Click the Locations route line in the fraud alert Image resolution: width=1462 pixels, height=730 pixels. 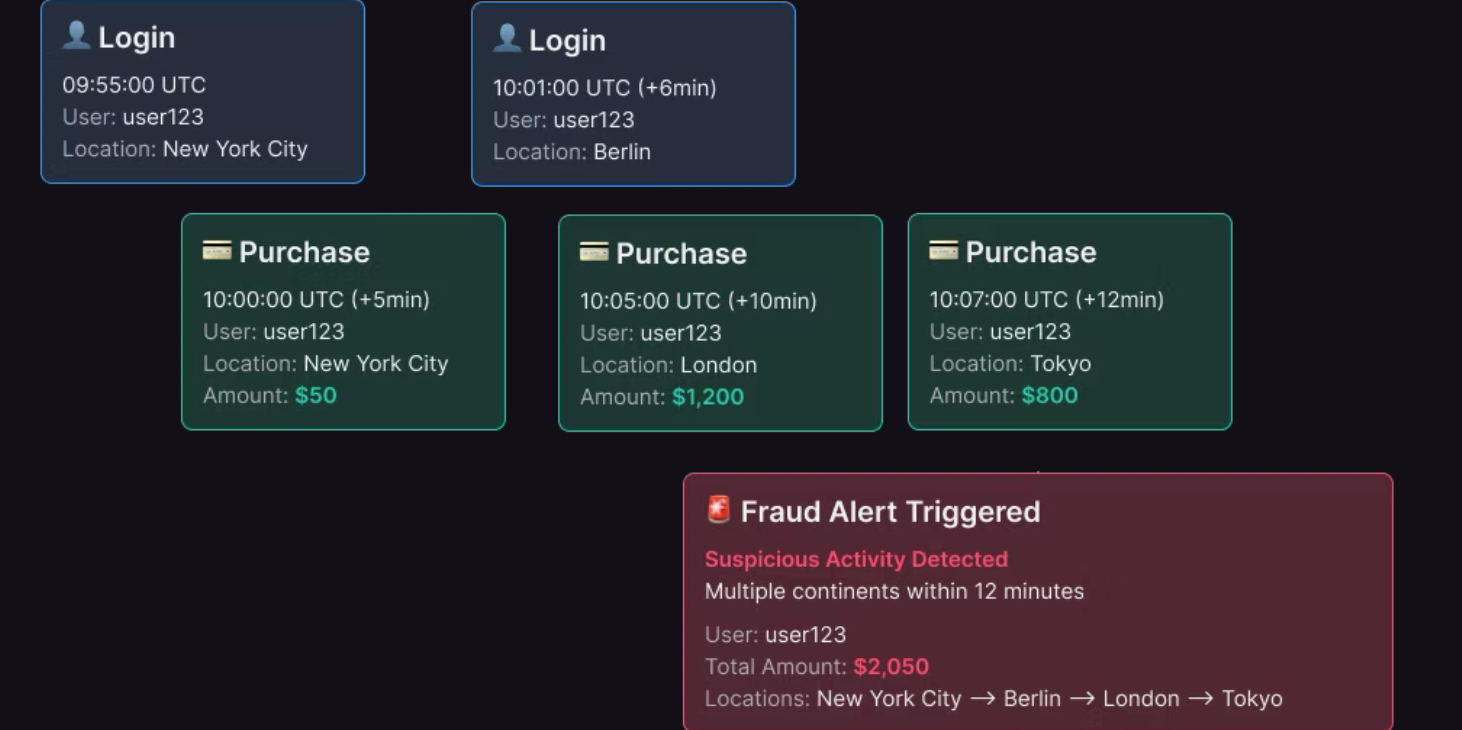pos(1049,699)
